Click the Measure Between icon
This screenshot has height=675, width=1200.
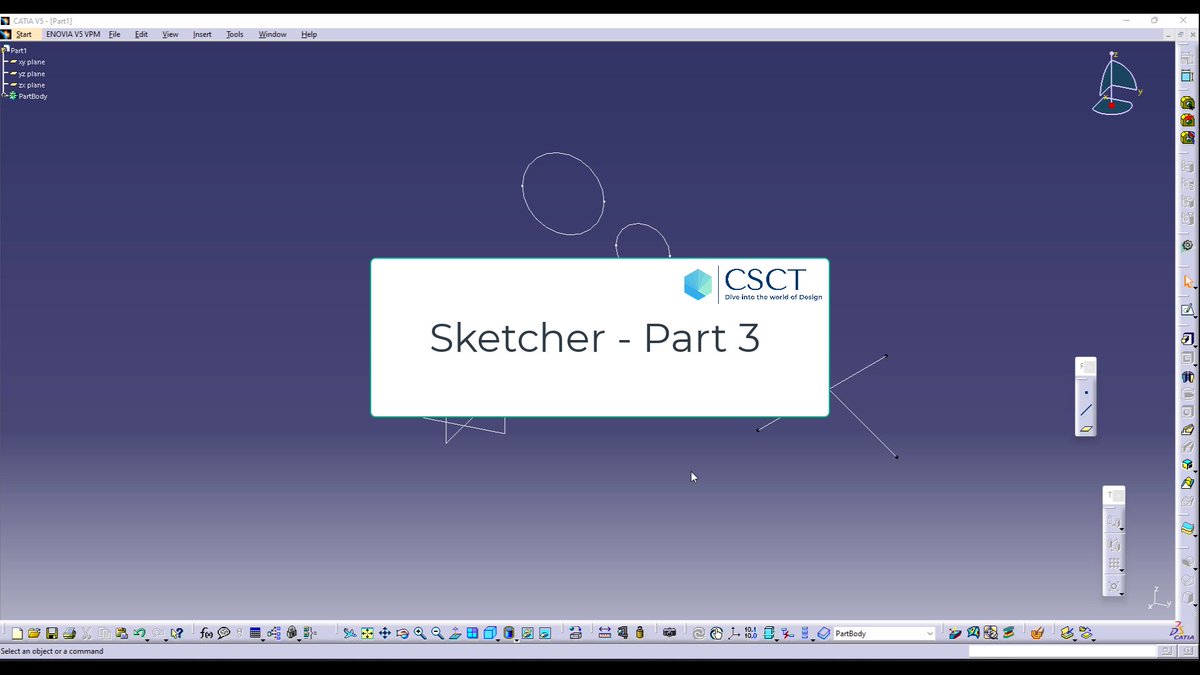[x=605, y=633]
